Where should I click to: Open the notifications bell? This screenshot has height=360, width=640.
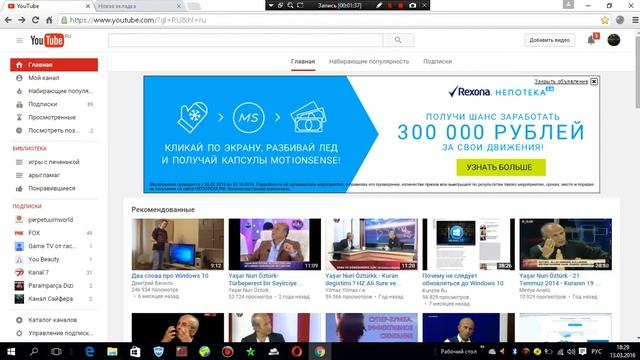[x=591, y=40]
